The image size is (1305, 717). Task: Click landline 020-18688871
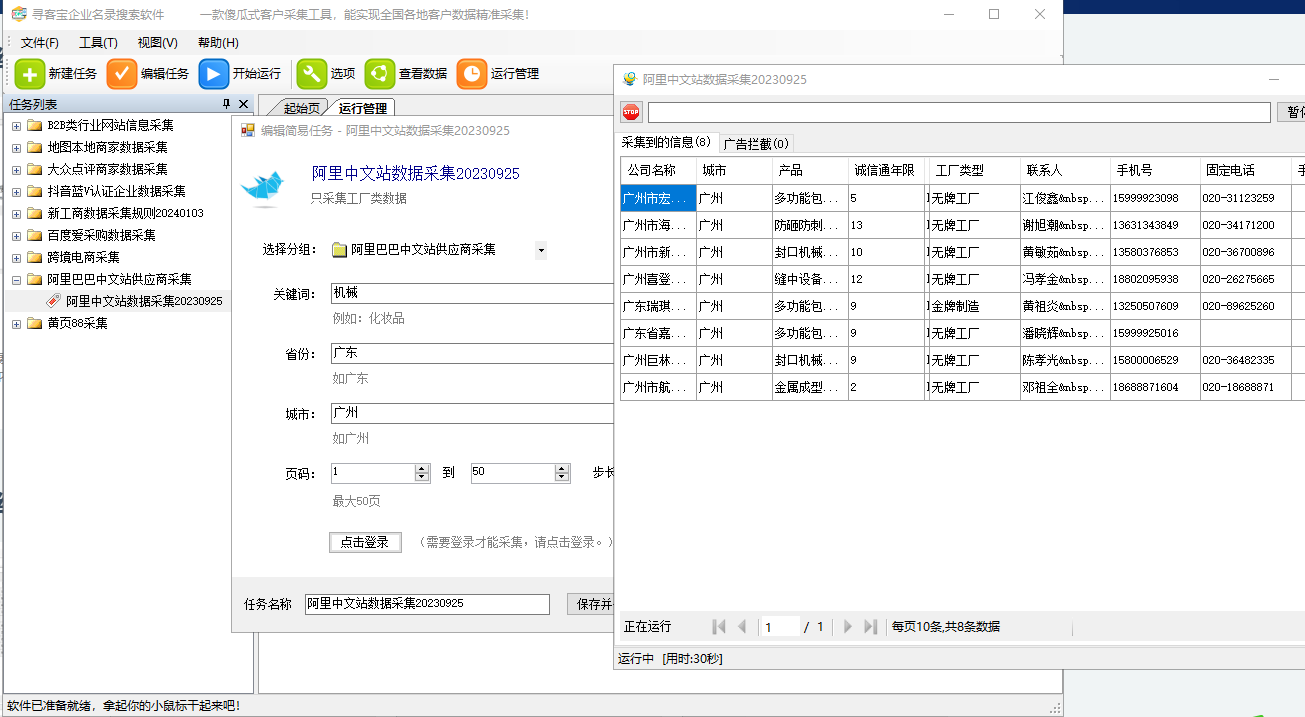click(x=1245, y=387)
